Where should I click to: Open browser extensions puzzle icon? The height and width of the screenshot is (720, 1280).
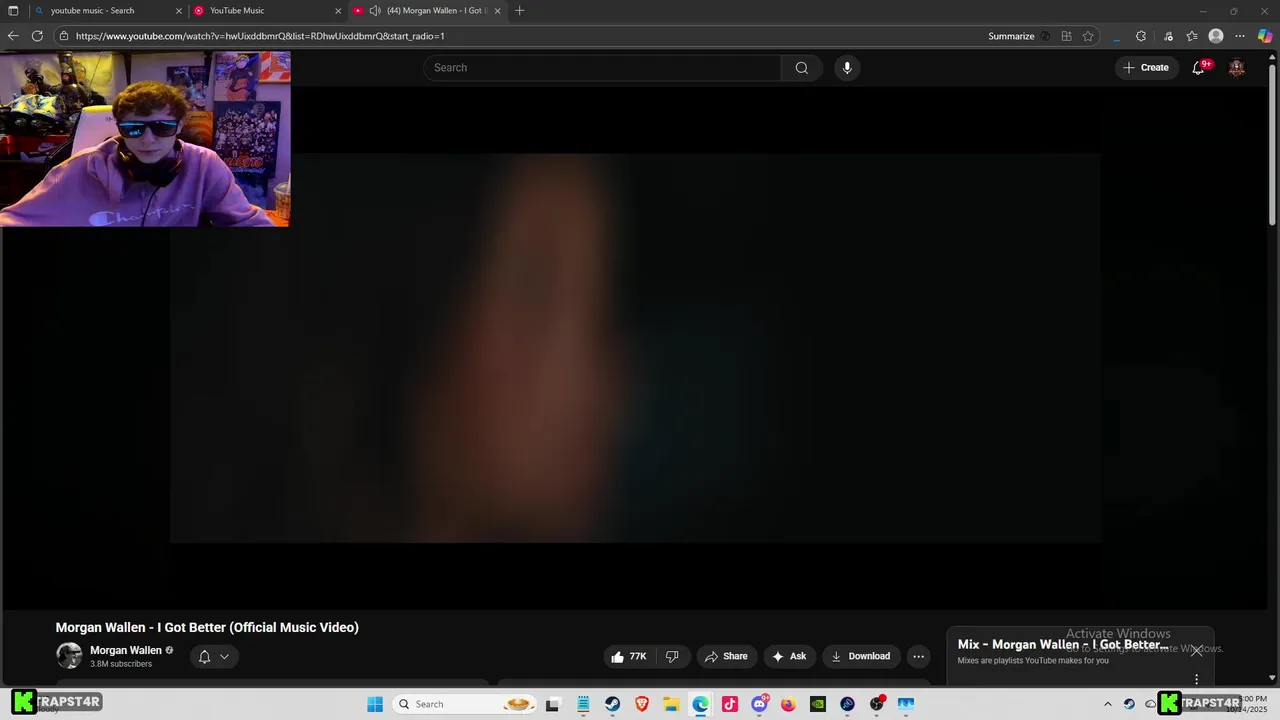click(1141, 36)
